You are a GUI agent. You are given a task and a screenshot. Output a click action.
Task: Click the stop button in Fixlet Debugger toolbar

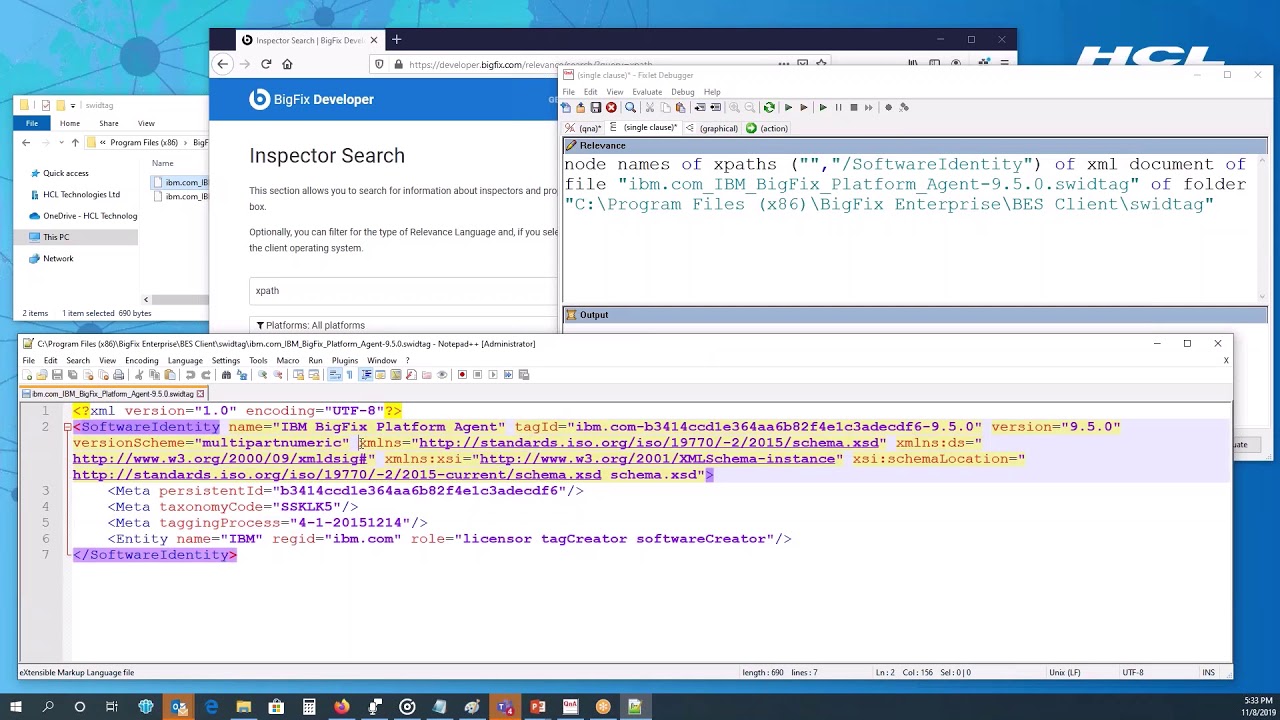pos(854,108)
